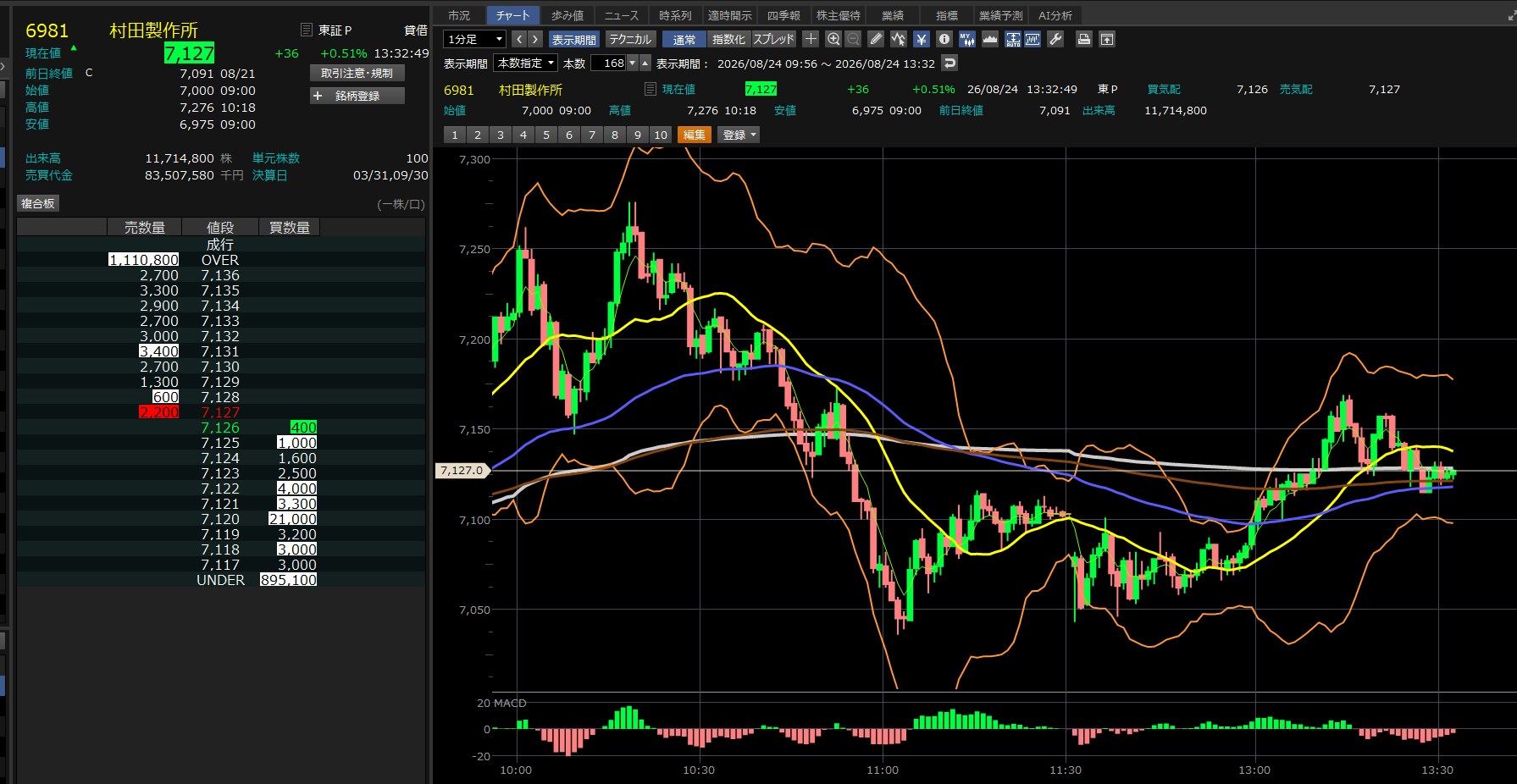Click the 本数 input field showing 168
1517x784 pixels.
tap(608, 63)
